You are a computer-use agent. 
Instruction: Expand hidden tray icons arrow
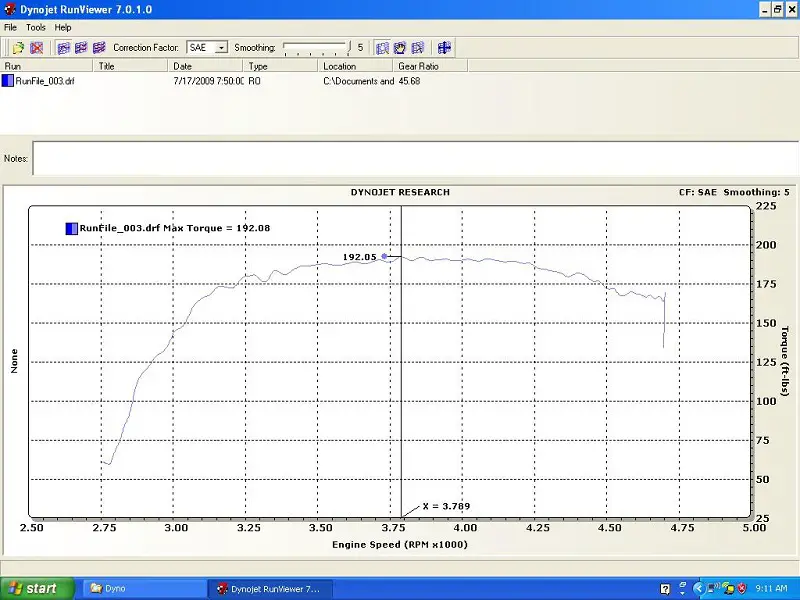(698, 589)
